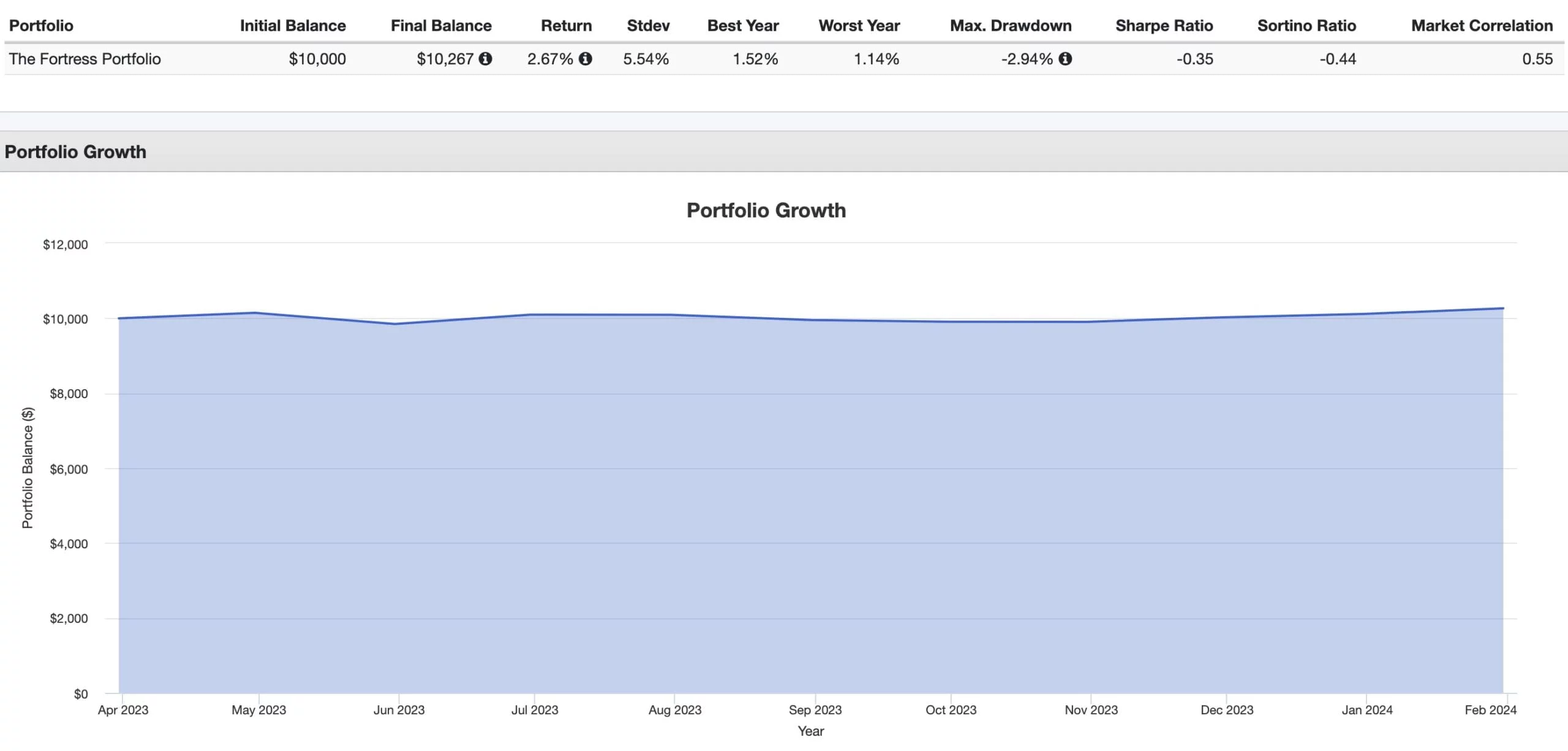Select the Max. Drawdown column header

coord(1011,26)
